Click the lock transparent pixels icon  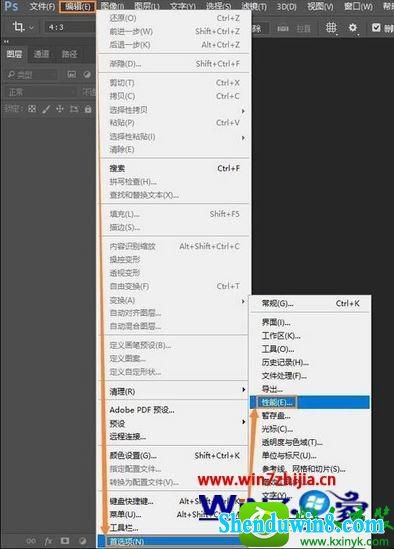[32, 109]
